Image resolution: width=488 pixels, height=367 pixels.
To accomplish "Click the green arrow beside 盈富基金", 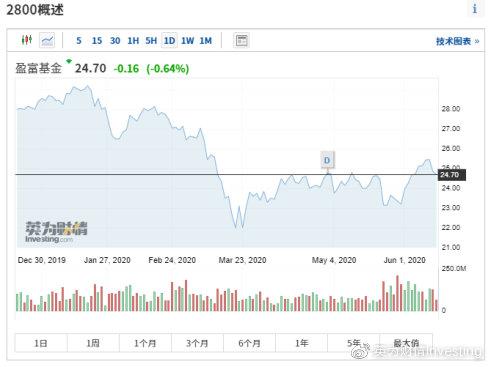I will (x=69, y=61).
